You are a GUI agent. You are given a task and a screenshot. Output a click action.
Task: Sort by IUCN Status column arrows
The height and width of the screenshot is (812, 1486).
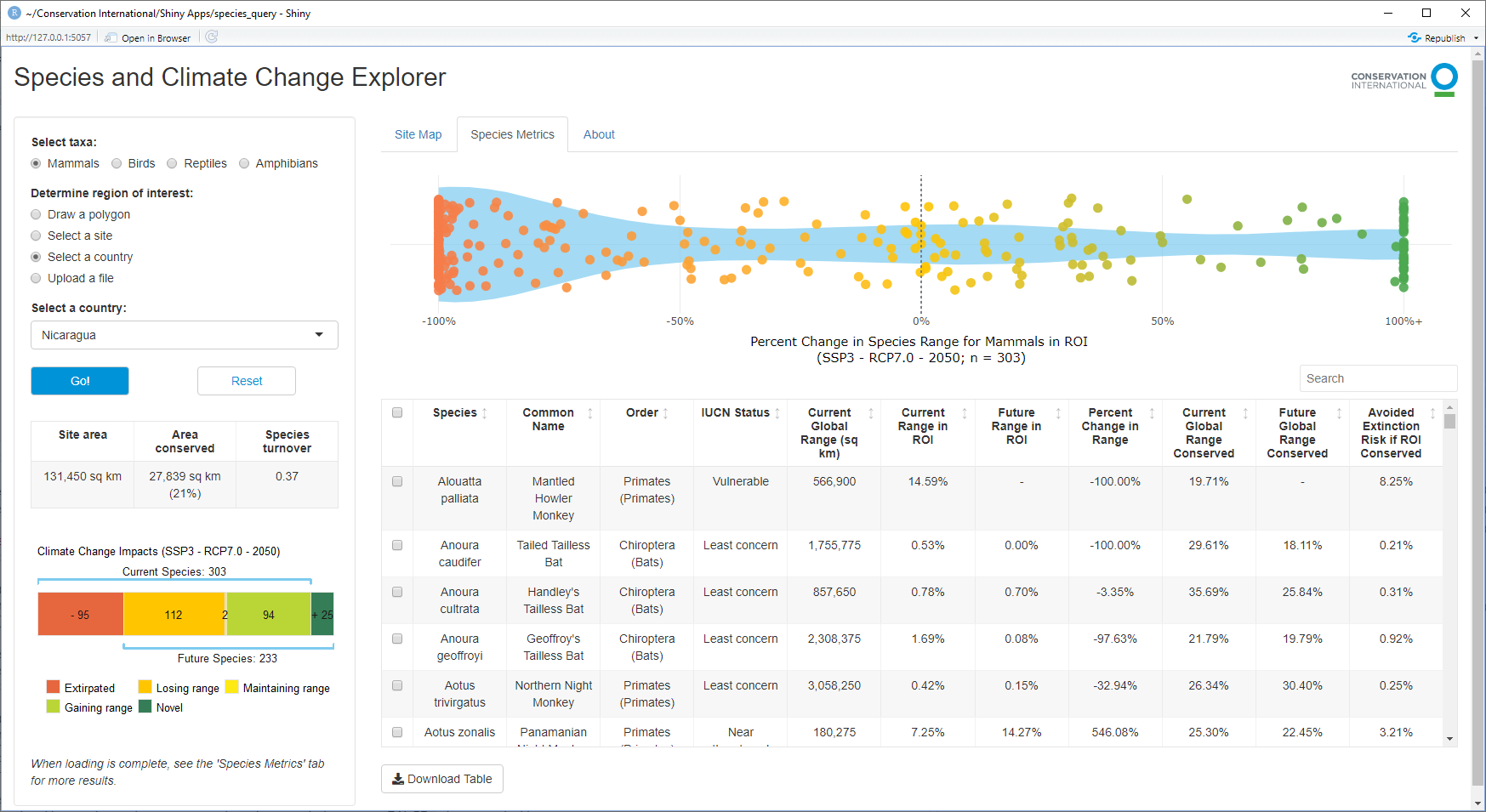pos(777,413)
